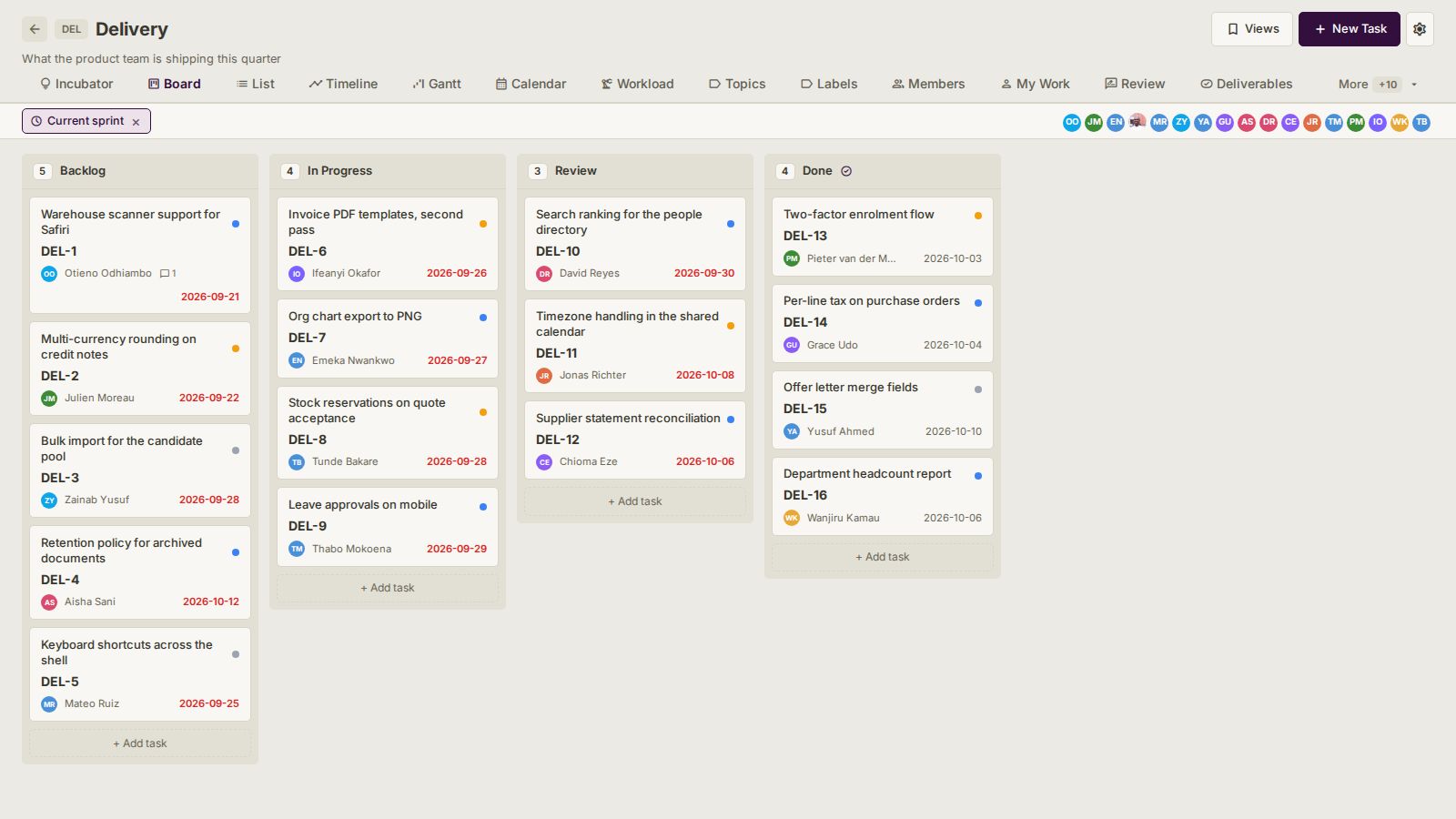
Task: Click the WK member avatar in header
Action: (1400, 122)
